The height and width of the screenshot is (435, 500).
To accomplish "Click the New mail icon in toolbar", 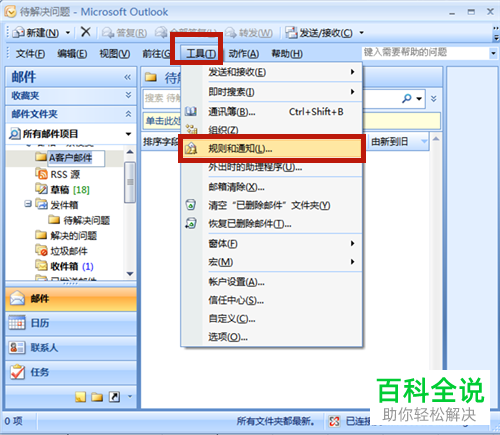I will [x=19, y=33].
